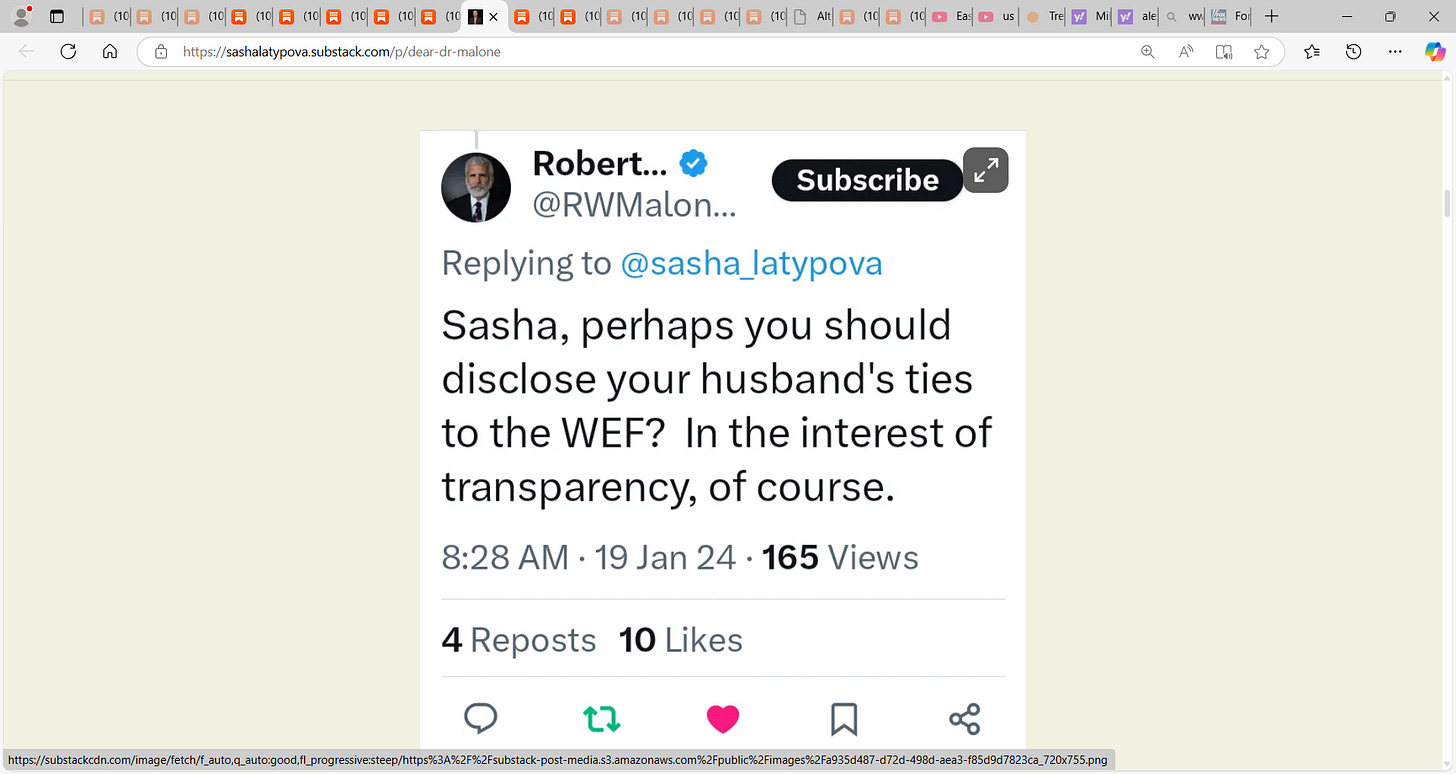Viewport: 1456px width, 774px height.
Task: Open the profile avatar menu
Action: pyautogui.click(x=20, y=16)
